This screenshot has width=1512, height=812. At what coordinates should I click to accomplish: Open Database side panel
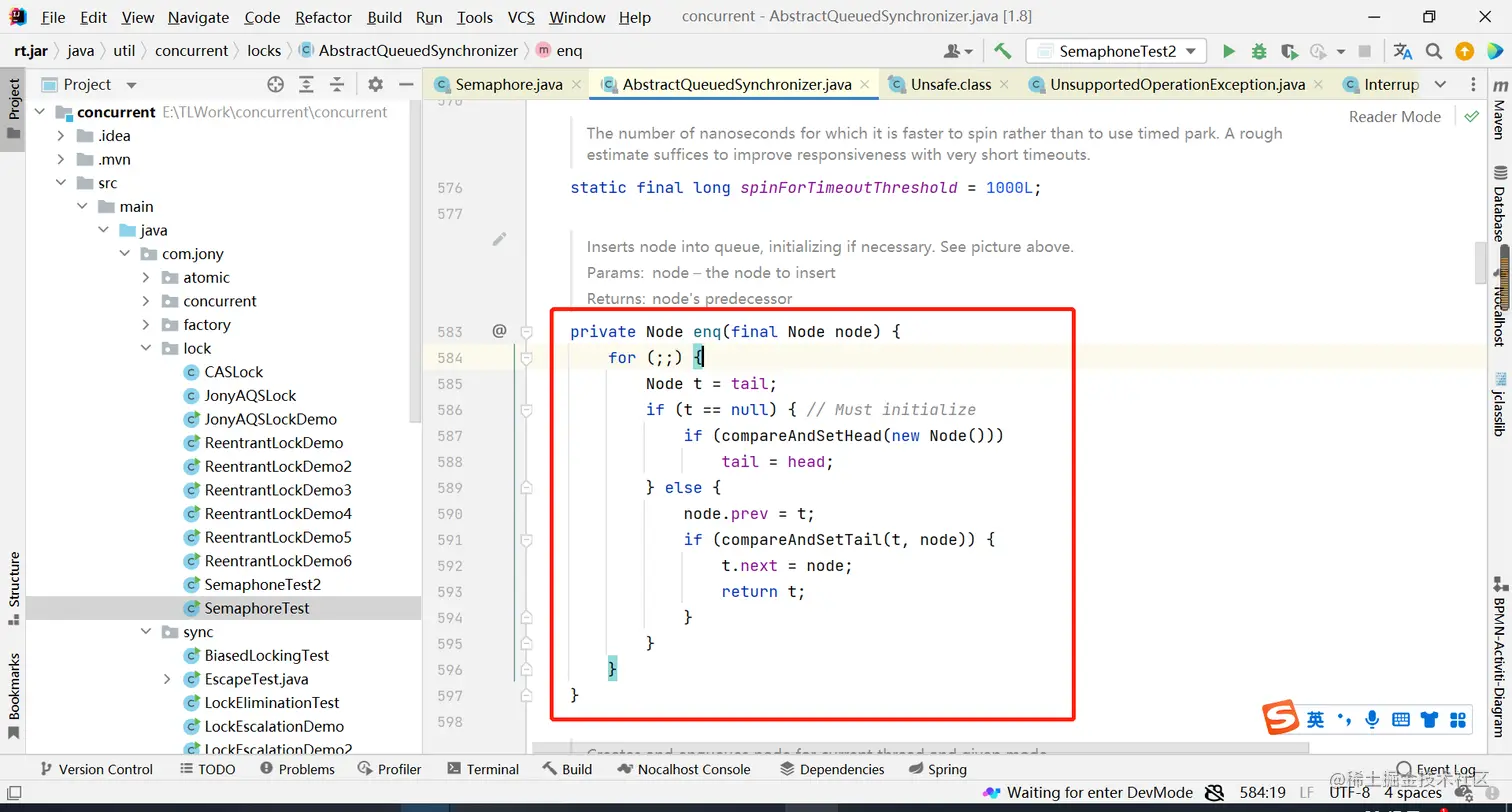coord(1499,205)
